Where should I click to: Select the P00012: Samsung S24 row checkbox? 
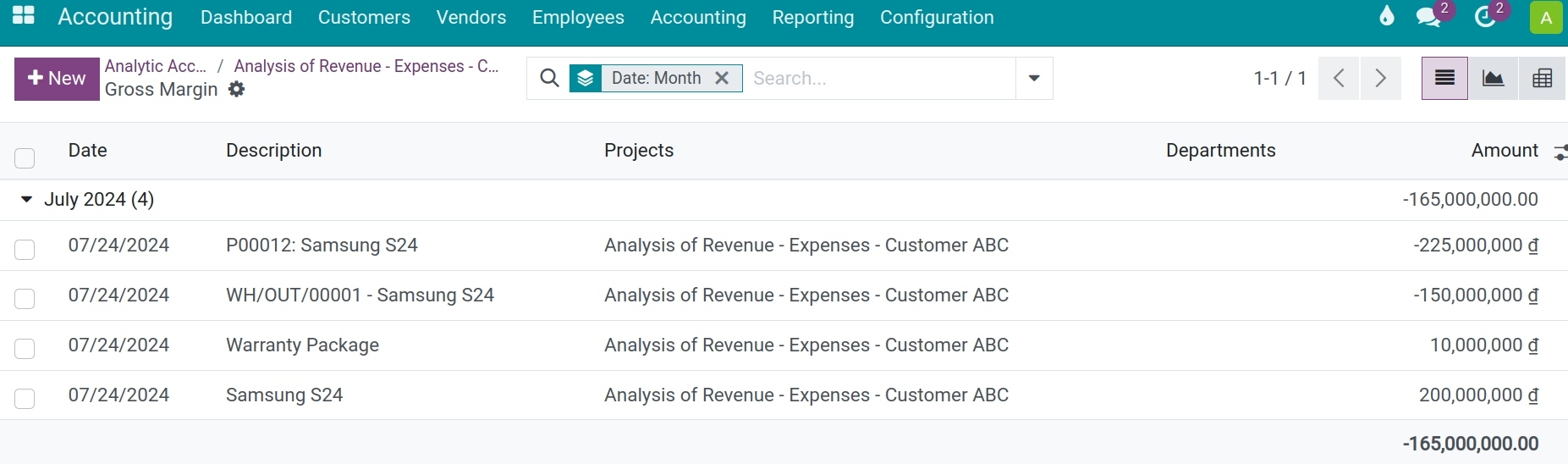pyautogui.click(x=25, y=249)
